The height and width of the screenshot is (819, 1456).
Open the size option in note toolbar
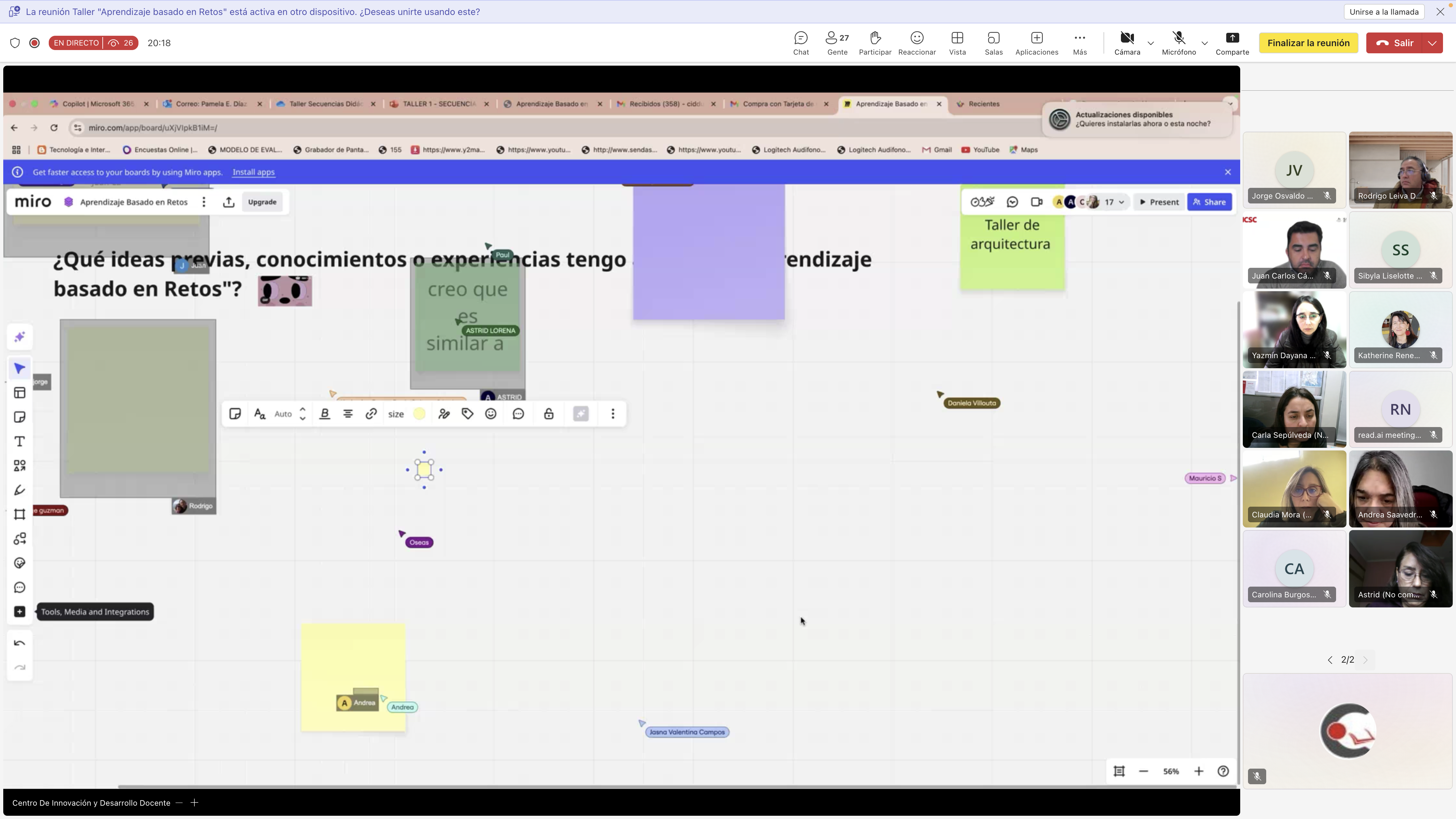[396, 414]
